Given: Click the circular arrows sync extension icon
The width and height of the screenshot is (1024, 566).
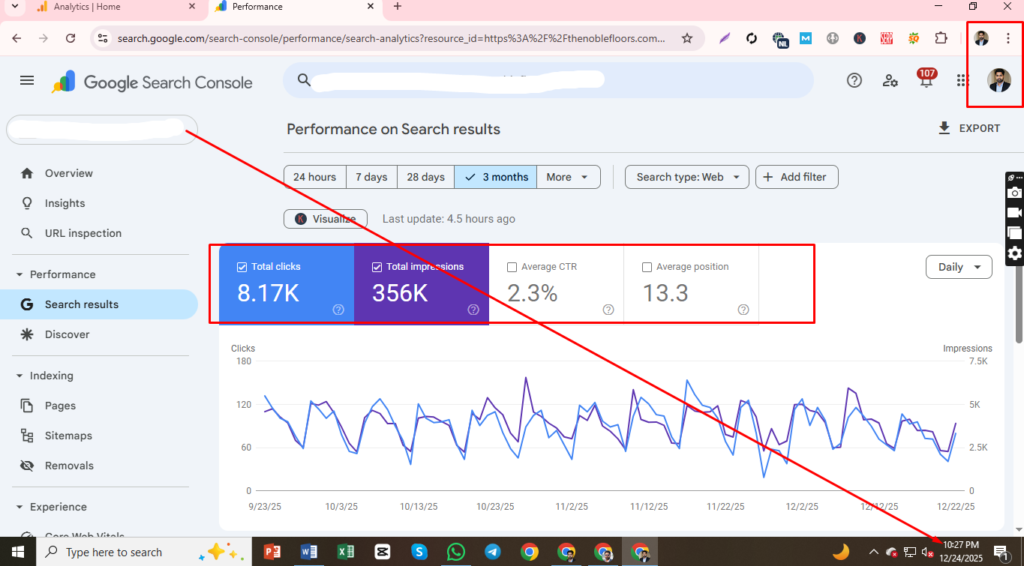Looking at the screenshot, I should click(x=752, y=39).
